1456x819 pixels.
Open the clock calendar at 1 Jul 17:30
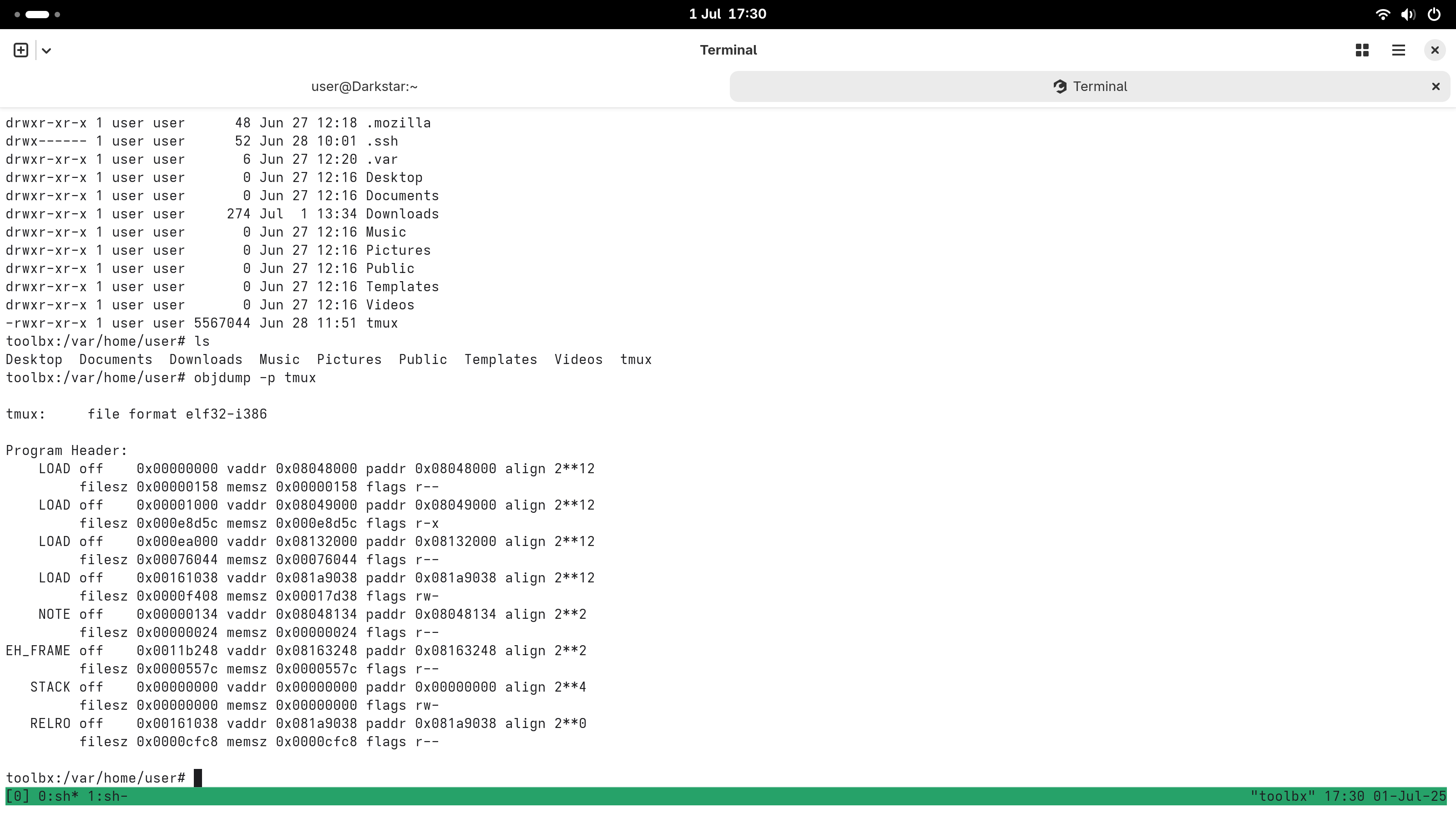728,14
